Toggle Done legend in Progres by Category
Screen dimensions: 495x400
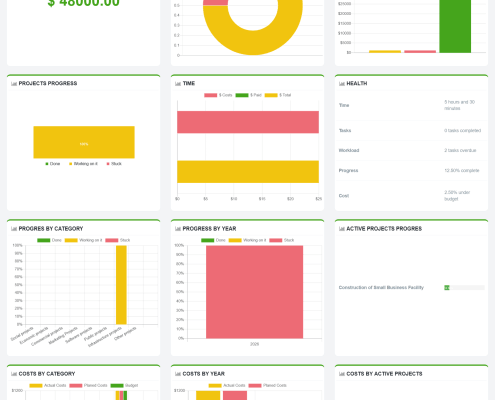click(49, 240)
